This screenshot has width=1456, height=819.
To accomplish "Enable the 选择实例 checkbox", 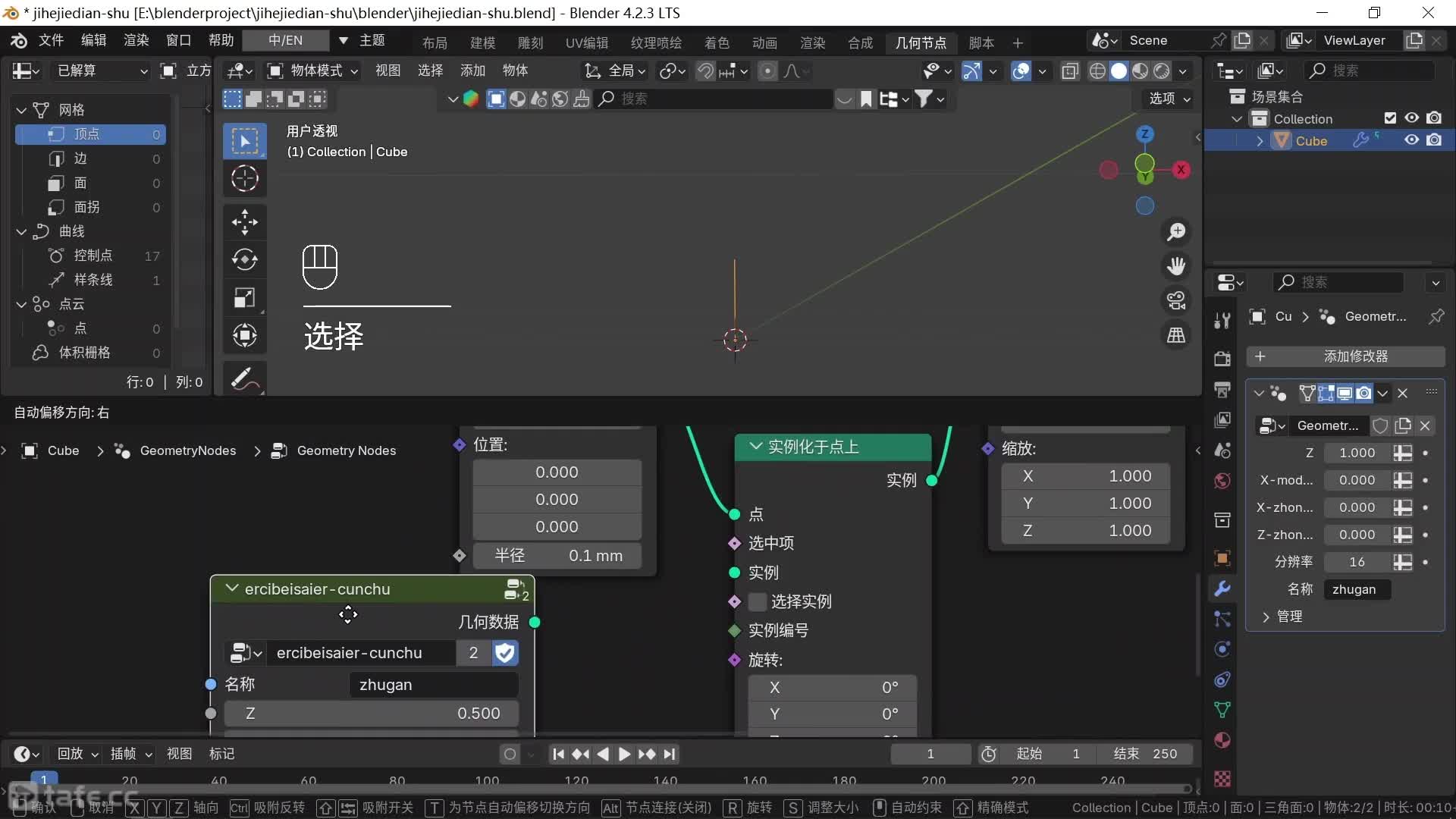I will click(757, 601).
